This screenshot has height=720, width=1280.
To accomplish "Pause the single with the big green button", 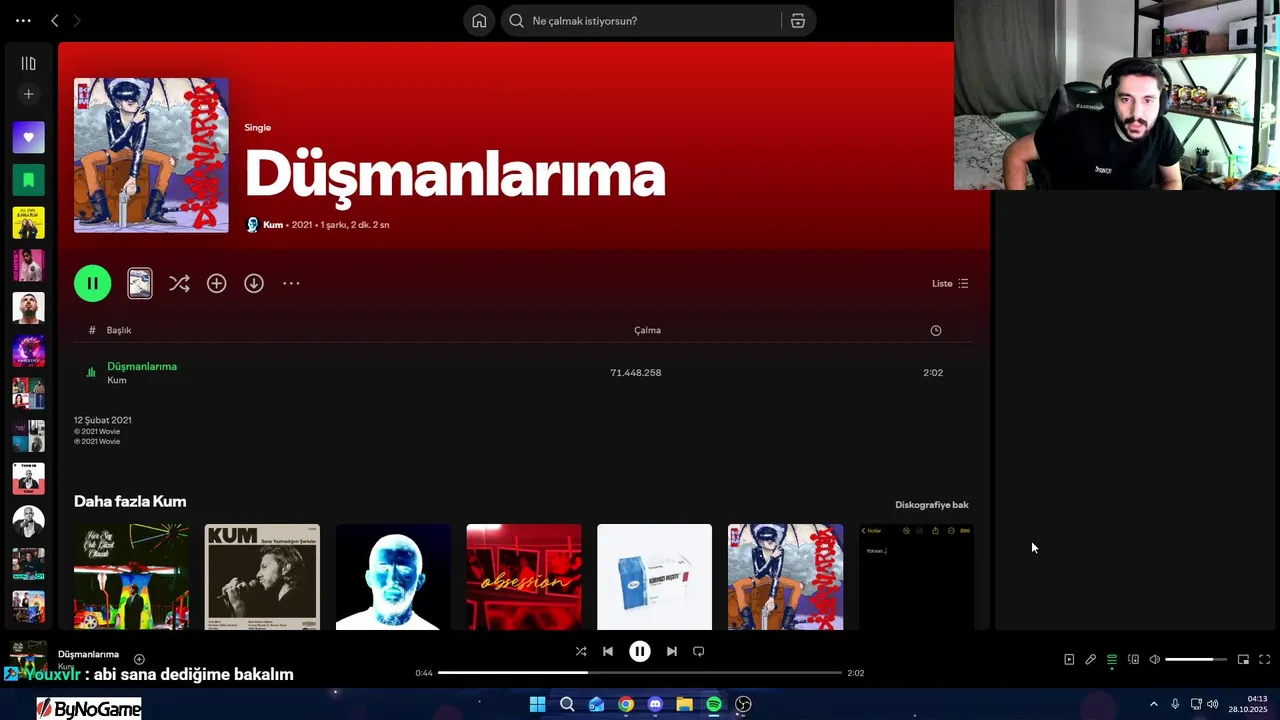I will pyautogui.click(x=92, y=283).
